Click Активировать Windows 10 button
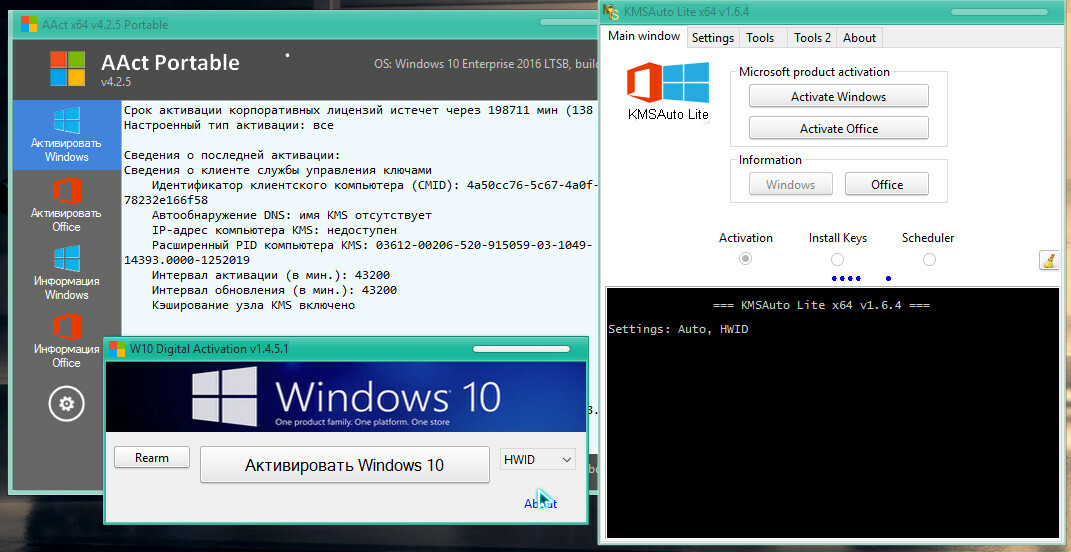This screenshot has height=552, width=1071. [344, 465]
